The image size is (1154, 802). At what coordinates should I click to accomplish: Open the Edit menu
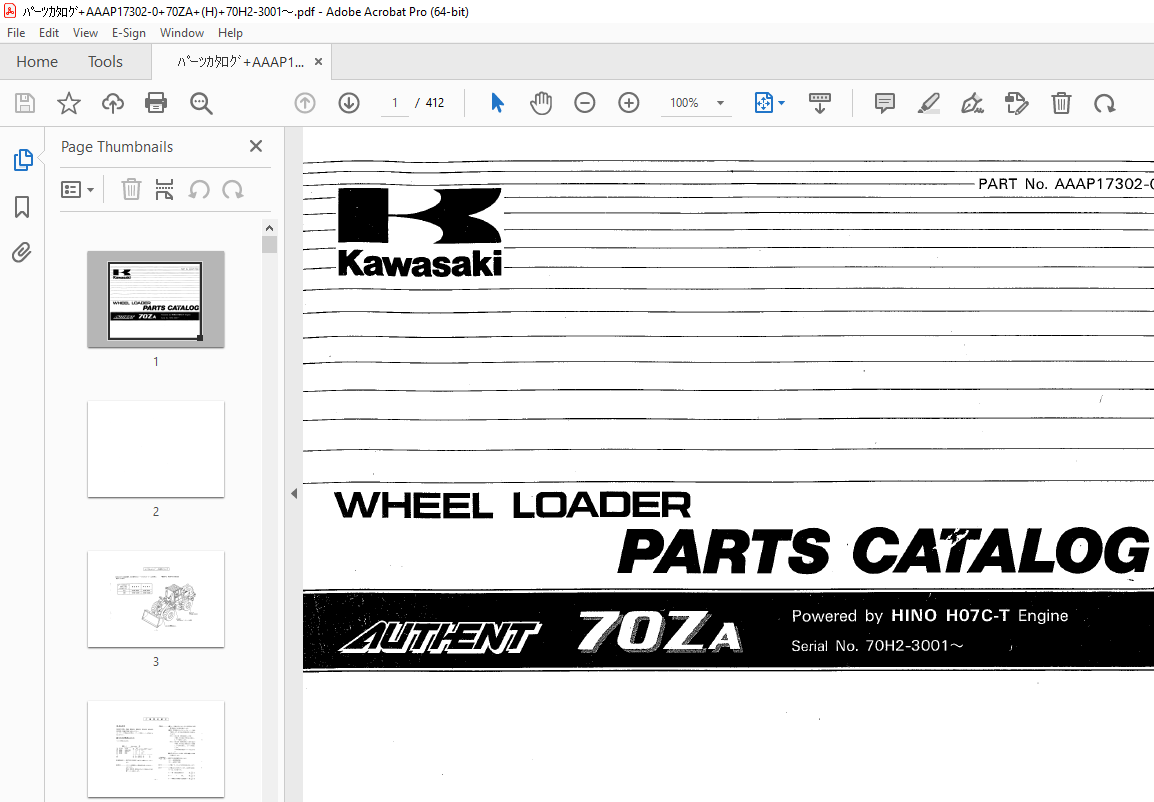pyautogui.click(x=49, y=33)
